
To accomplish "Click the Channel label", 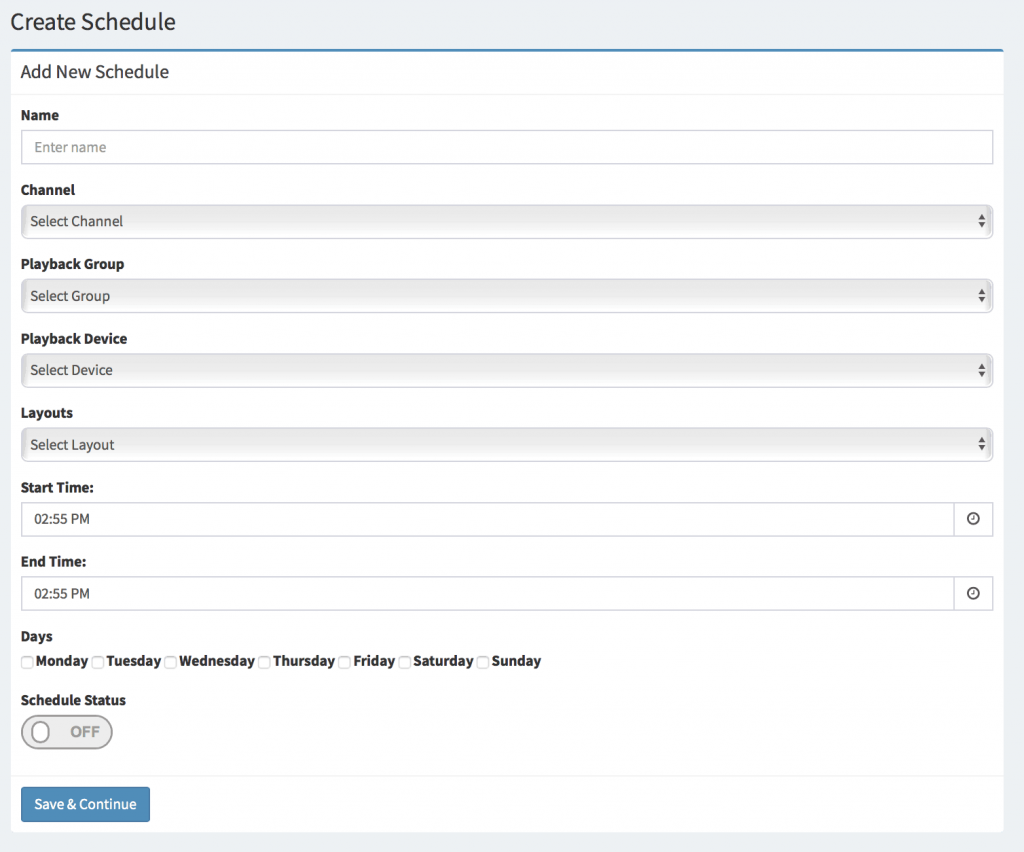I will pos(48,190).
